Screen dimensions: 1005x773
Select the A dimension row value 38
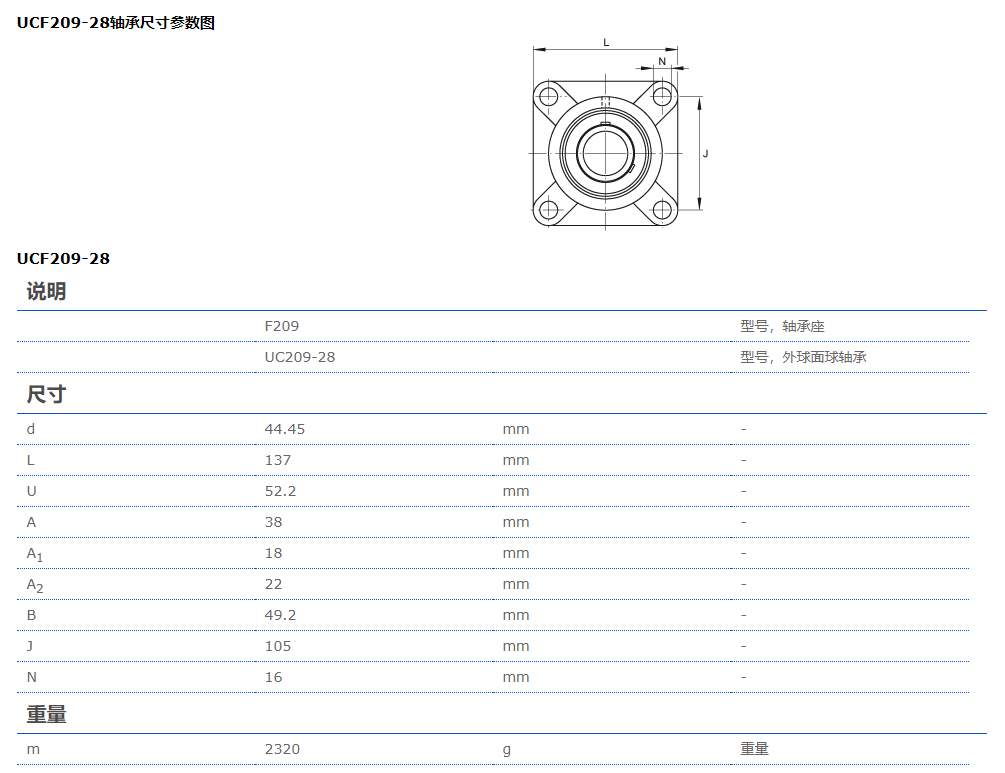tap(272, 521)
